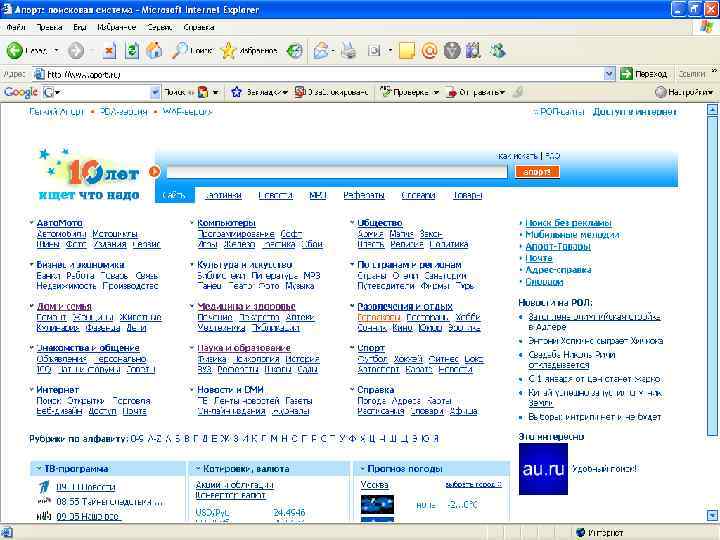Go to the Home page icon
This screenshot has height=540, width=720.
pyautogui.click(x=154, y=51)
